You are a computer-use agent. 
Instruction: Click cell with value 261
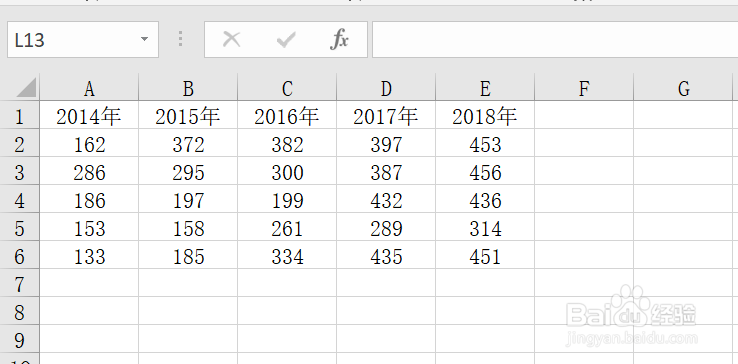click(287, 227)
